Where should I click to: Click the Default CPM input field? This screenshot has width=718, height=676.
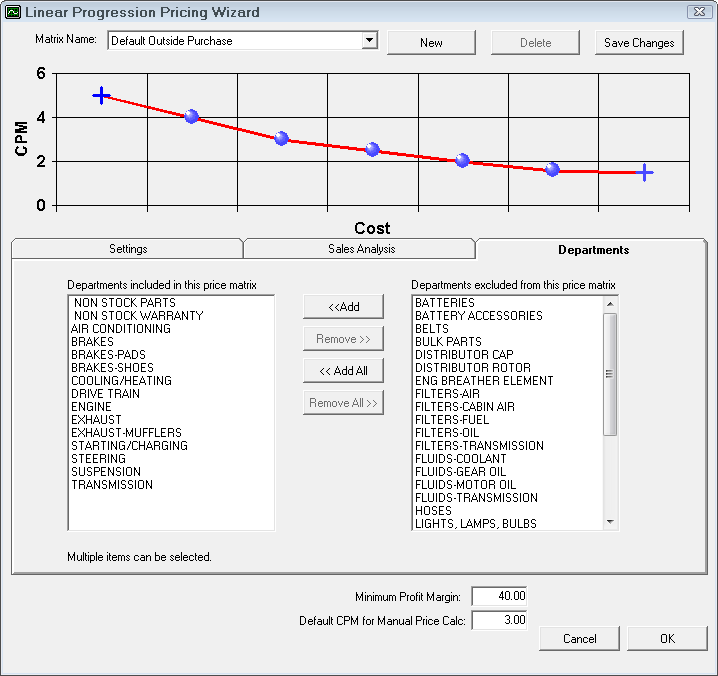pyautogui.click(x=498, y=621)
